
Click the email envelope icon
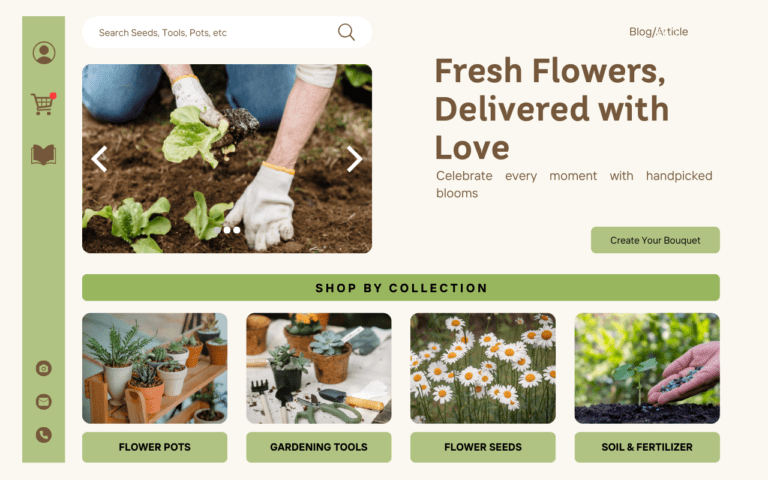[x=44, y=402]
